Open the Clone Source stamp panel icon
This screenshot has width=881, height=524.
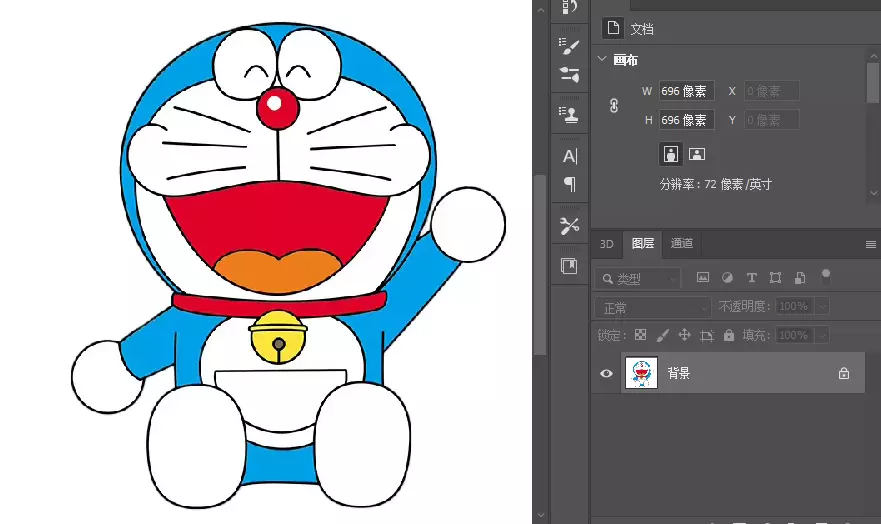[x=569, y=114]
